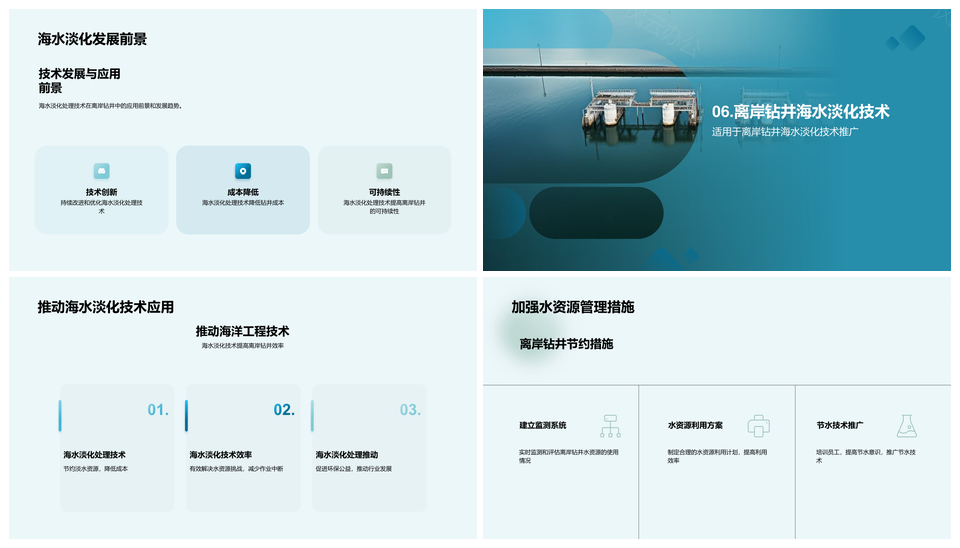Click the 加强水资源管理措施 title
The image size is (960, 548).
point(572,307)
